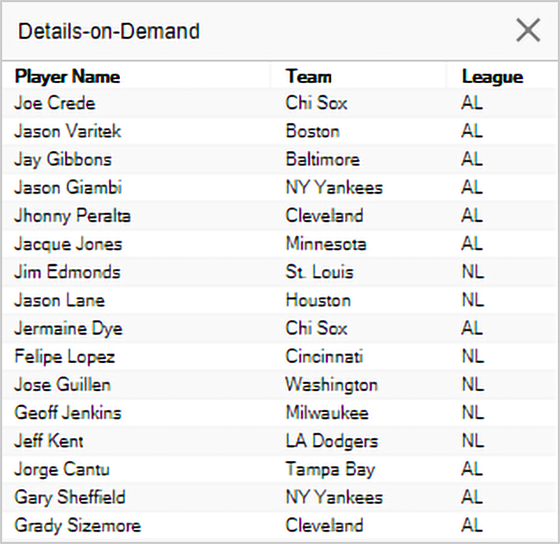This screenshot has height=544, width=560.
Task: Click Milwaukee team cell
Action: (327, 413)
